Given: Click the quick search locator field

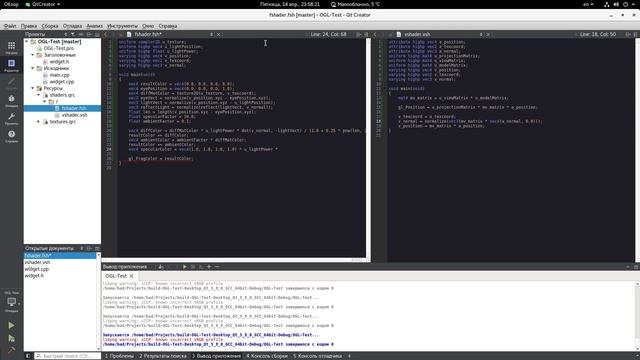Looking at the screenshot, I should (x=67, y=356).
